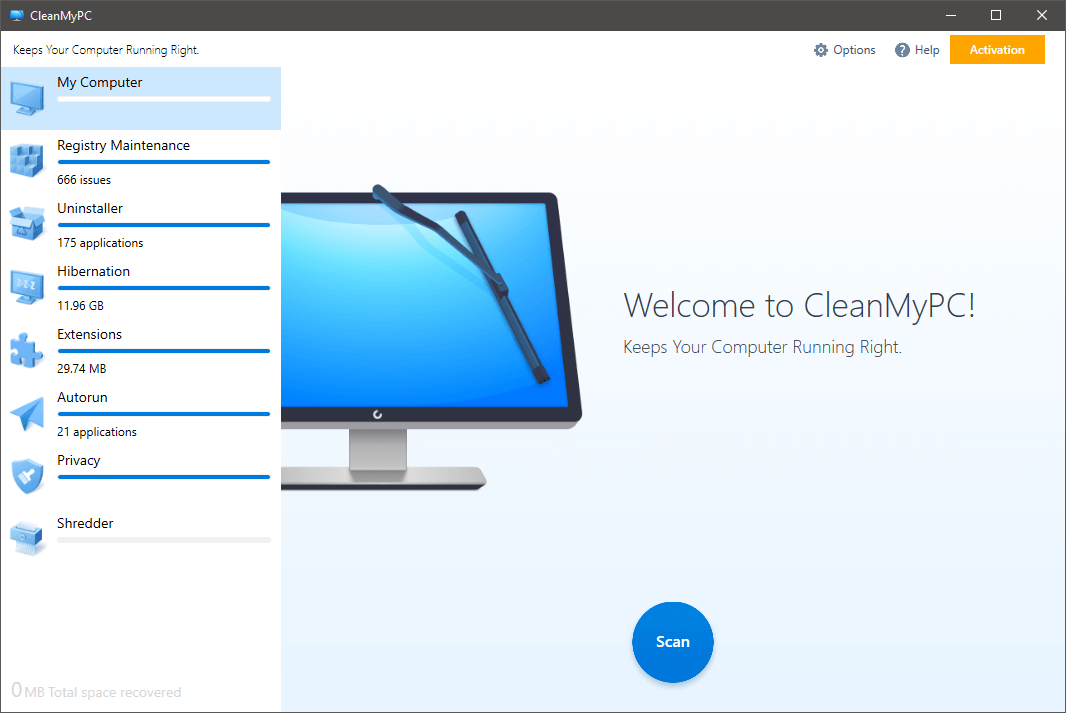
Task: Open the Uninstaller section
Action: click(x=141, y=224)
